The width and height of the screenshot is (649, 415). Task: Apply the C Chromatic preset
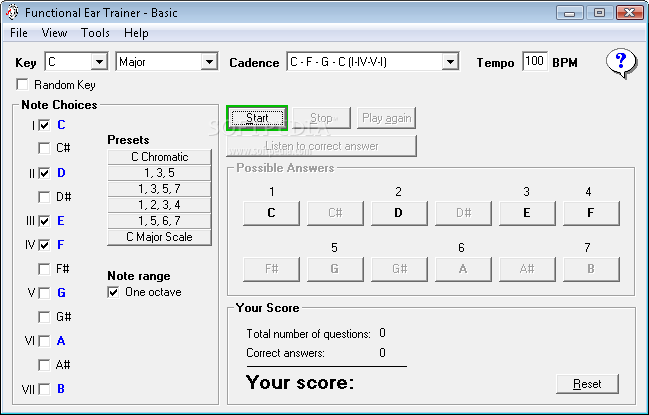point(159,157)
